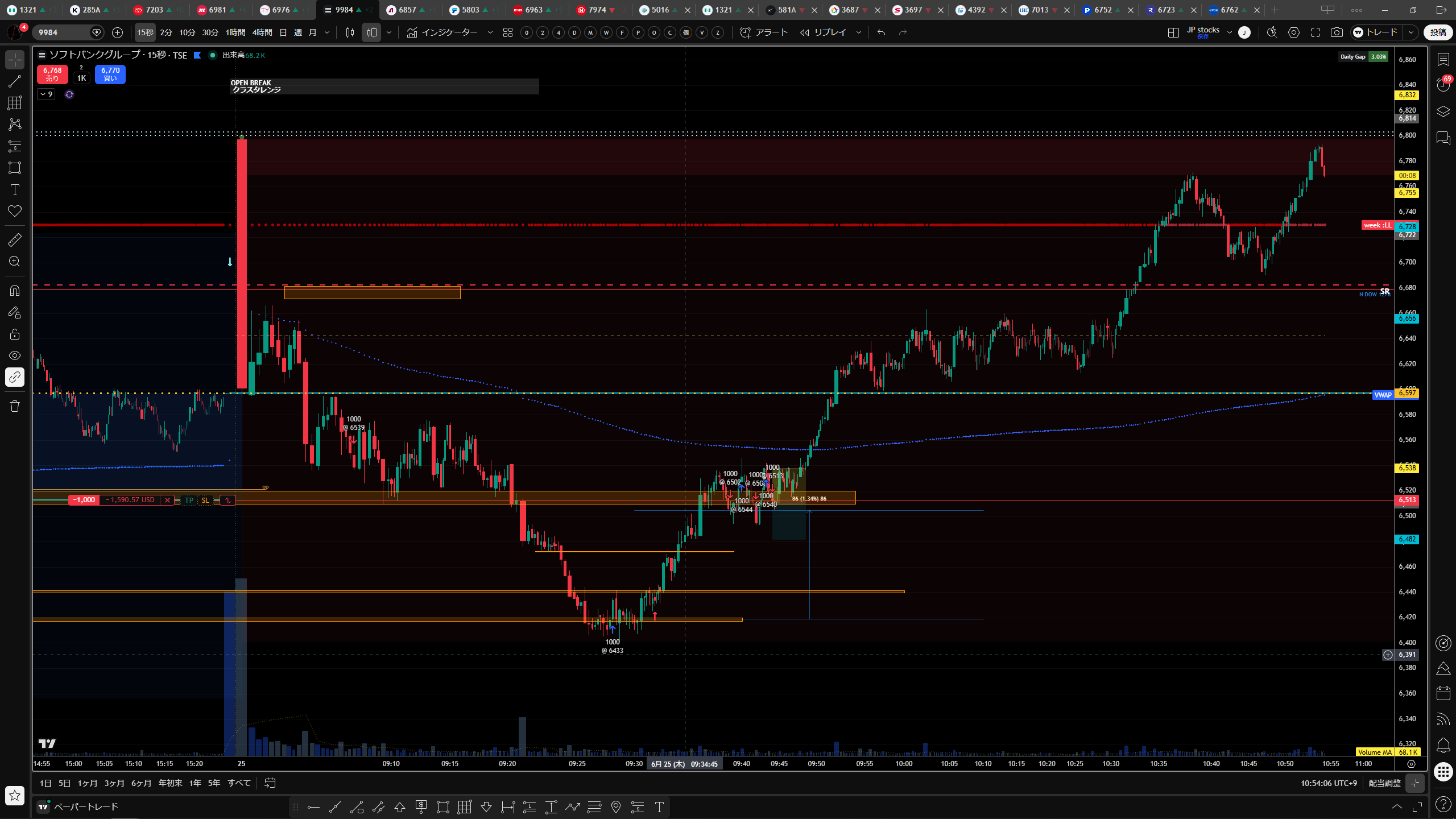Switch to the 7203 browser tab
Image resolution: width=1456 pixels, height=819 pixels.
point(155,10)
